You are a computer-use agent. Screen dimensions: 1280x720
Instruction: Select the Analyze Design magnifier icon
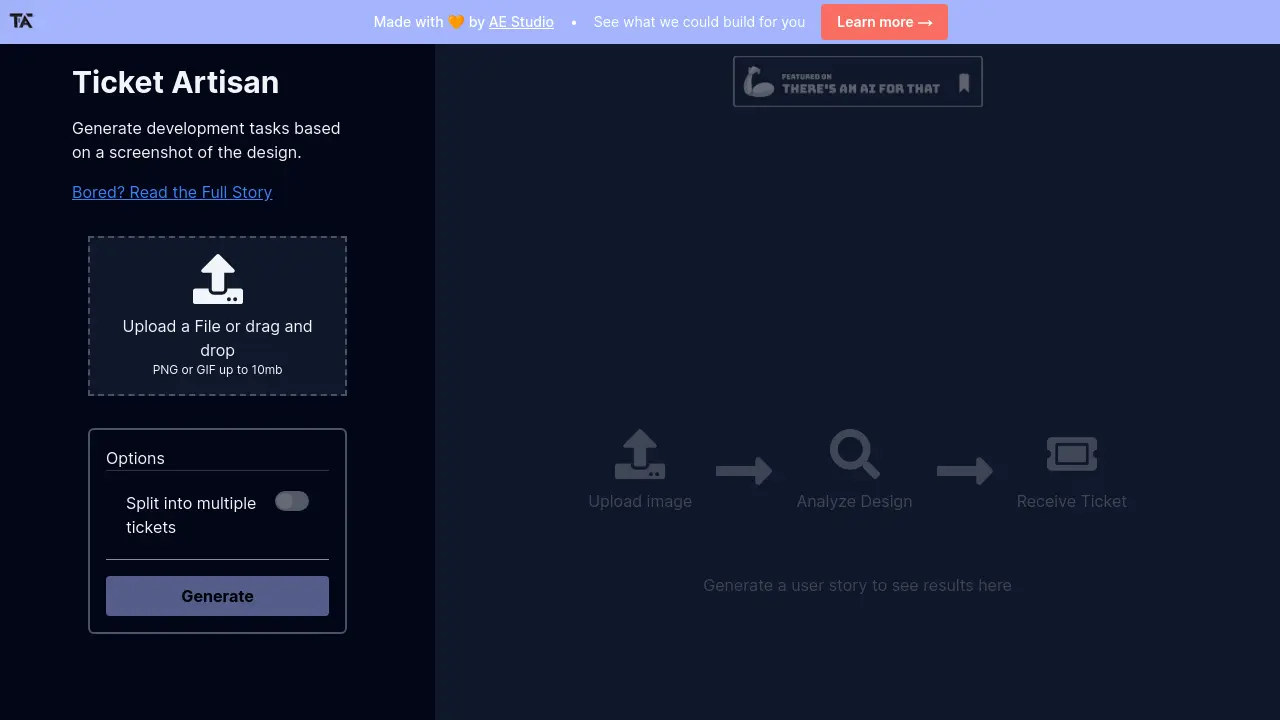tap(854, 455)
